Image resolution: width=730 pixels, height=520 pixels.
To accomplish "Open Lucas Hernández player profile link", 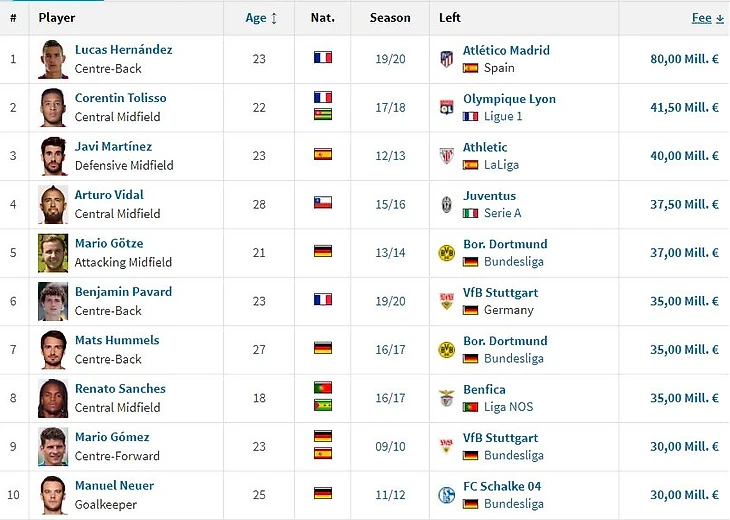I will coord(123,50).
